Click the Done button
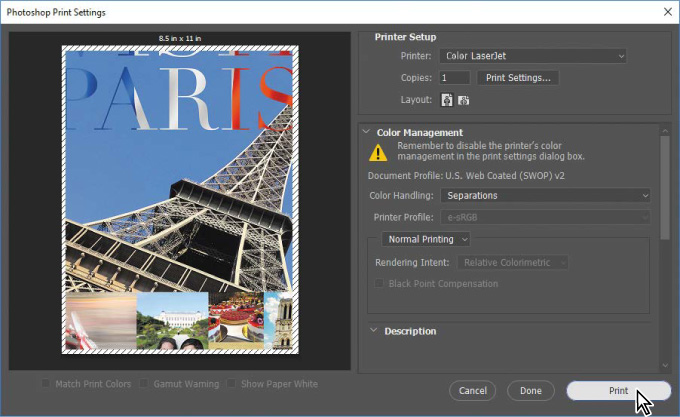This screenshot has height=417, width=680. (531, 390)
